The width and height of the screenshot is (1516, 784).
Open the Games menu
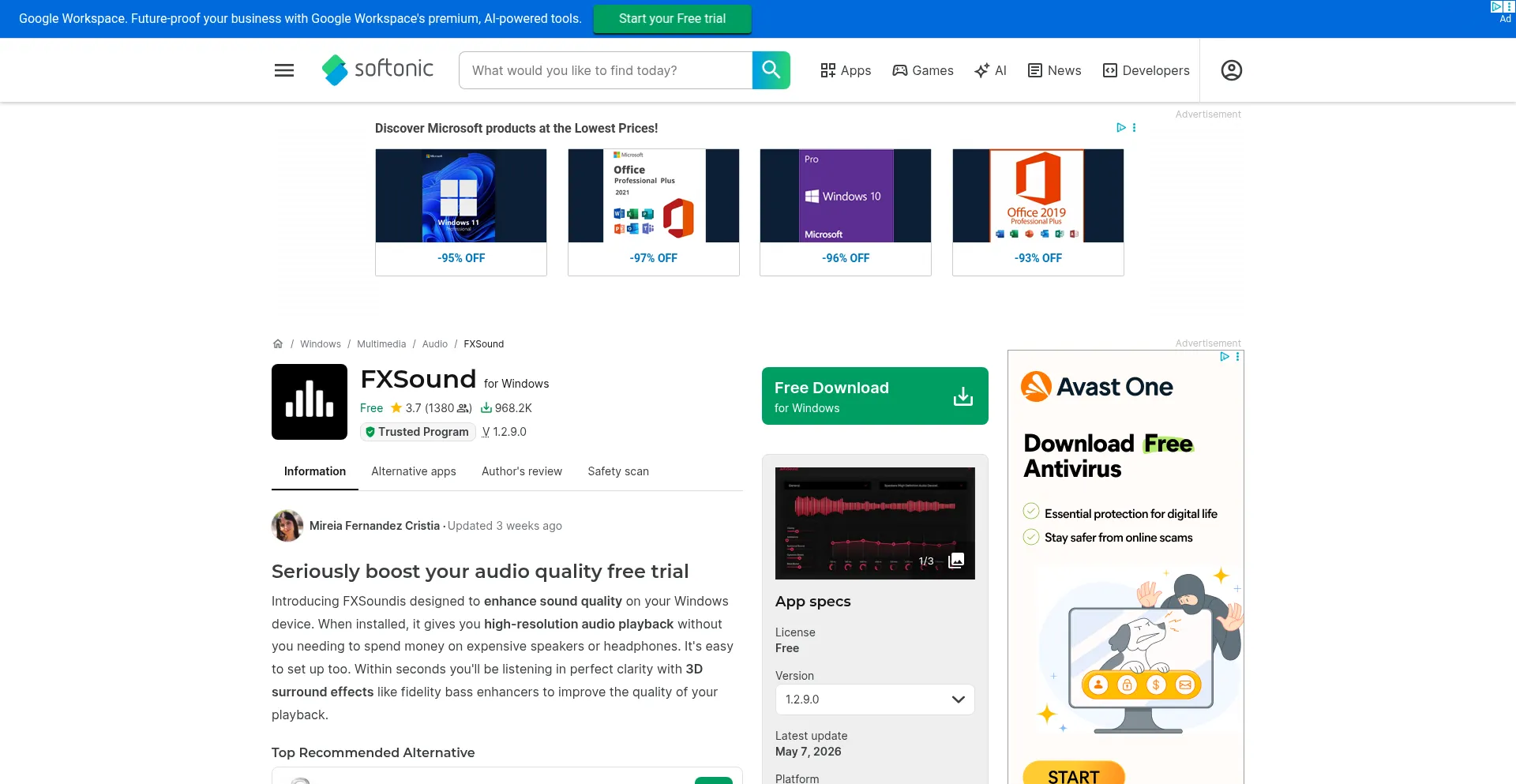[923, 70]
